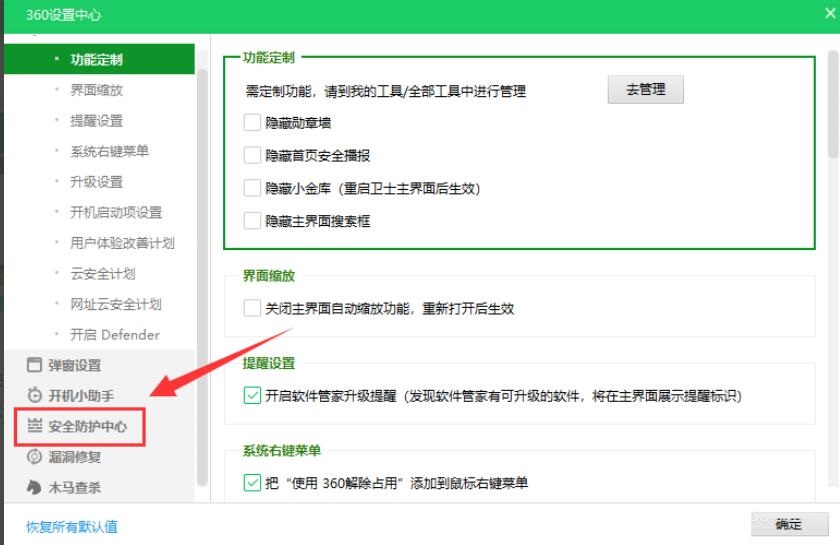Screen dimensions: 840x545
Task: Toggle 隐藏主界面搜索框 checkbox
Action: click(252, 221)
